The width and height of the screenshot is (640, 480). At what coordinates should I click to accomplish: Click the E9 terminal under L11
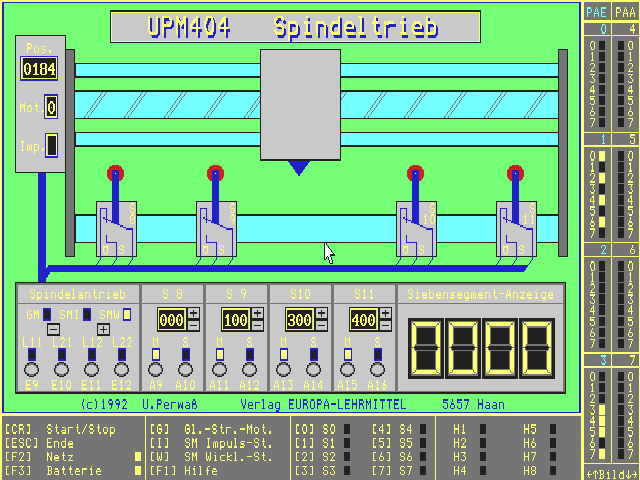point(33,369)
